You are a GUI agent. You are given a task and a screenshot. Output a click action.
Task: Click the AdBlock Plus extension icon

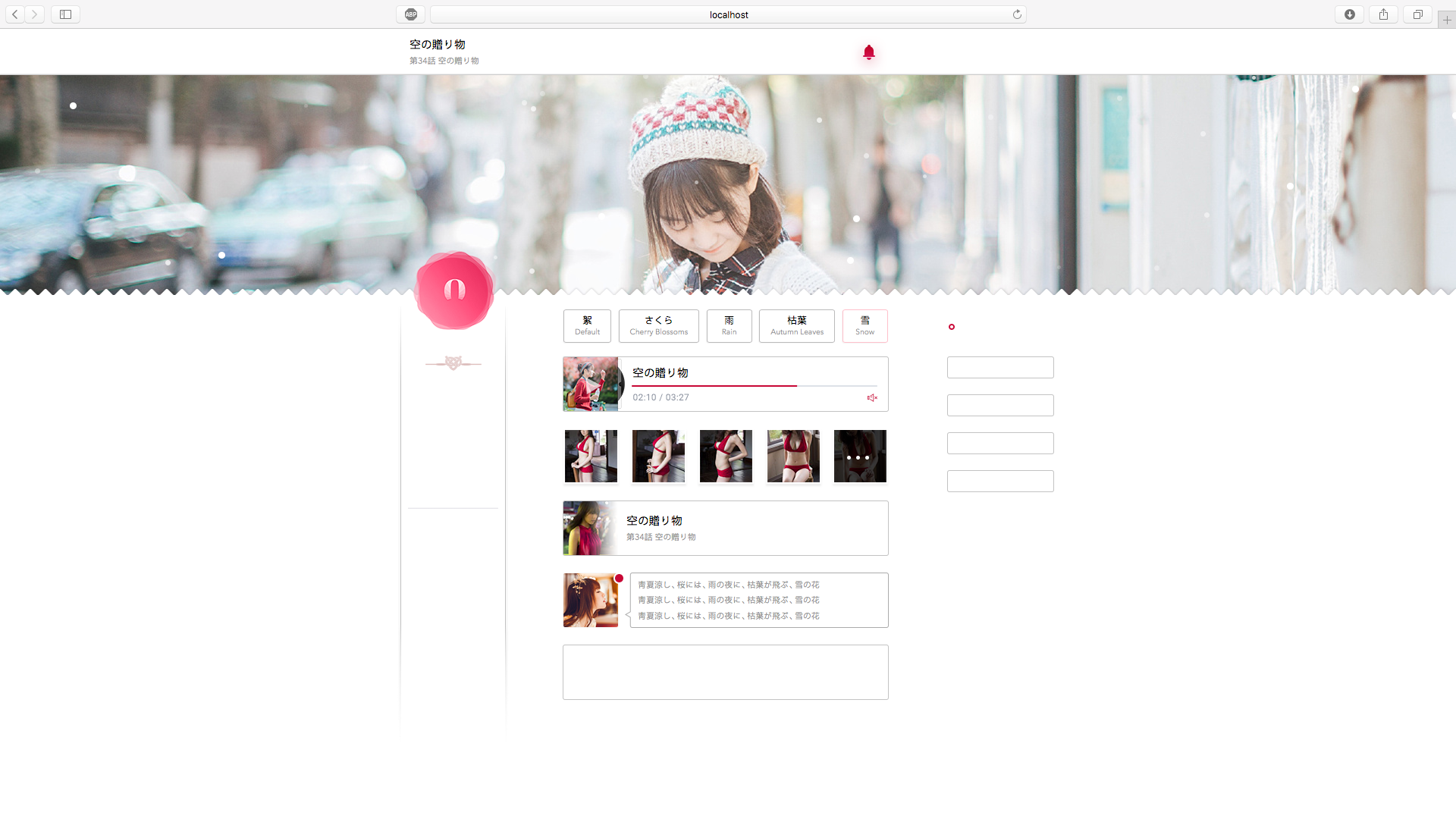click(x=410, y=14)
